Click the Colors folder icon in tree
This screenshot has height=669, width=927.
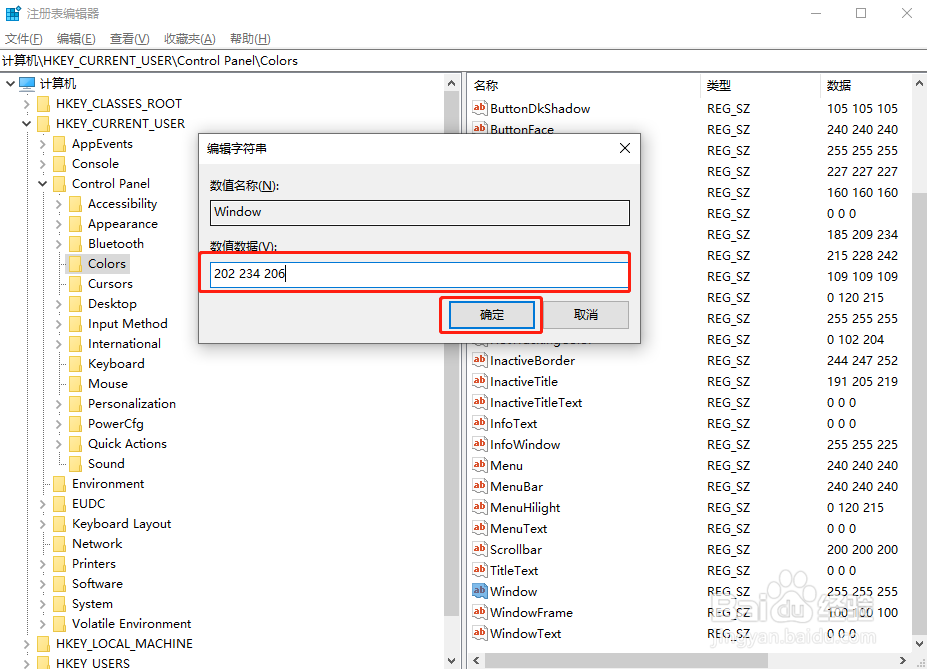point(76,264)
